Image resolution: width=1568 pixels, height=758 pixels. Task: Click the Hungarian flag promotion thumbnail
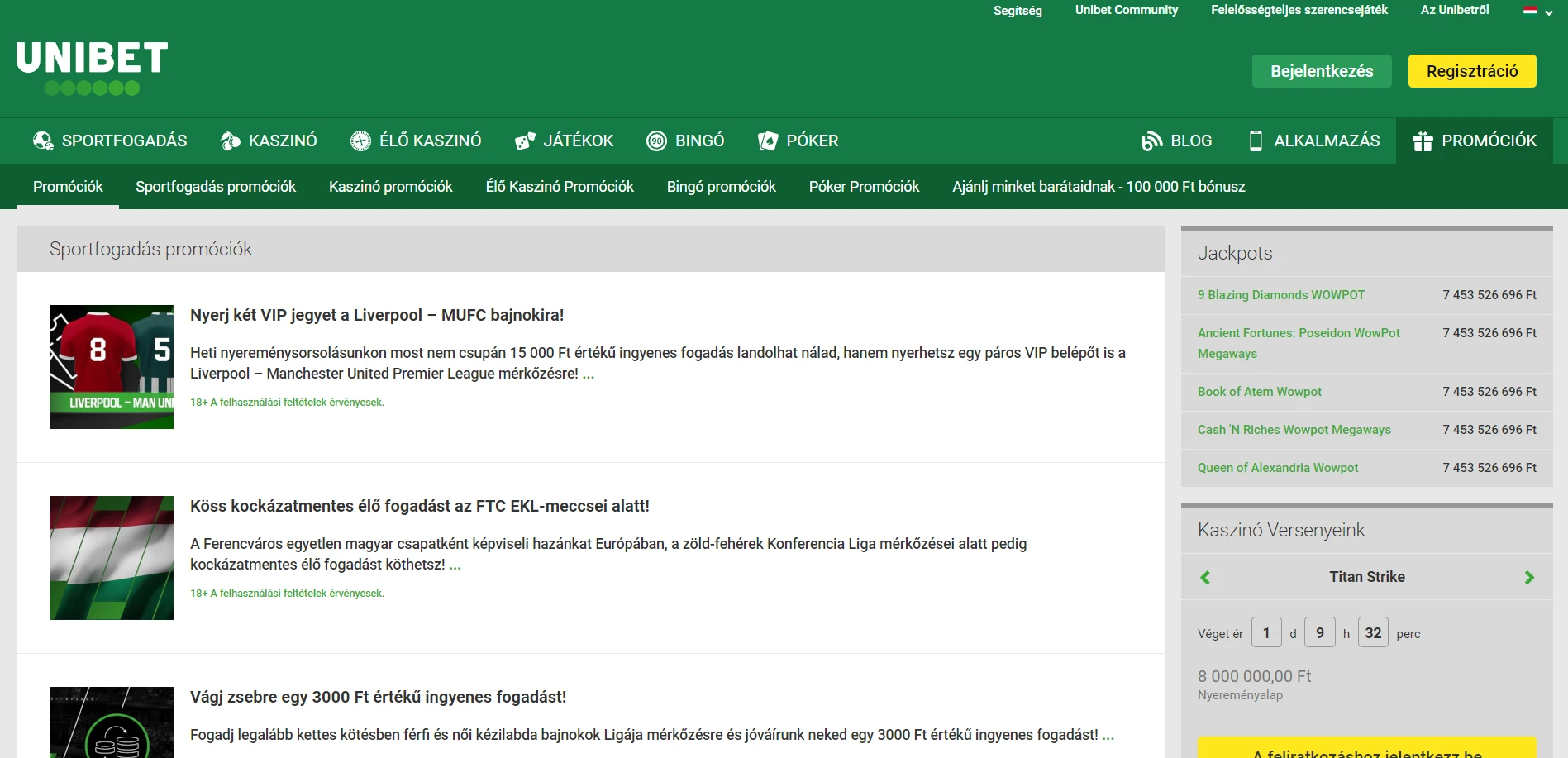(x=112, y=558)
